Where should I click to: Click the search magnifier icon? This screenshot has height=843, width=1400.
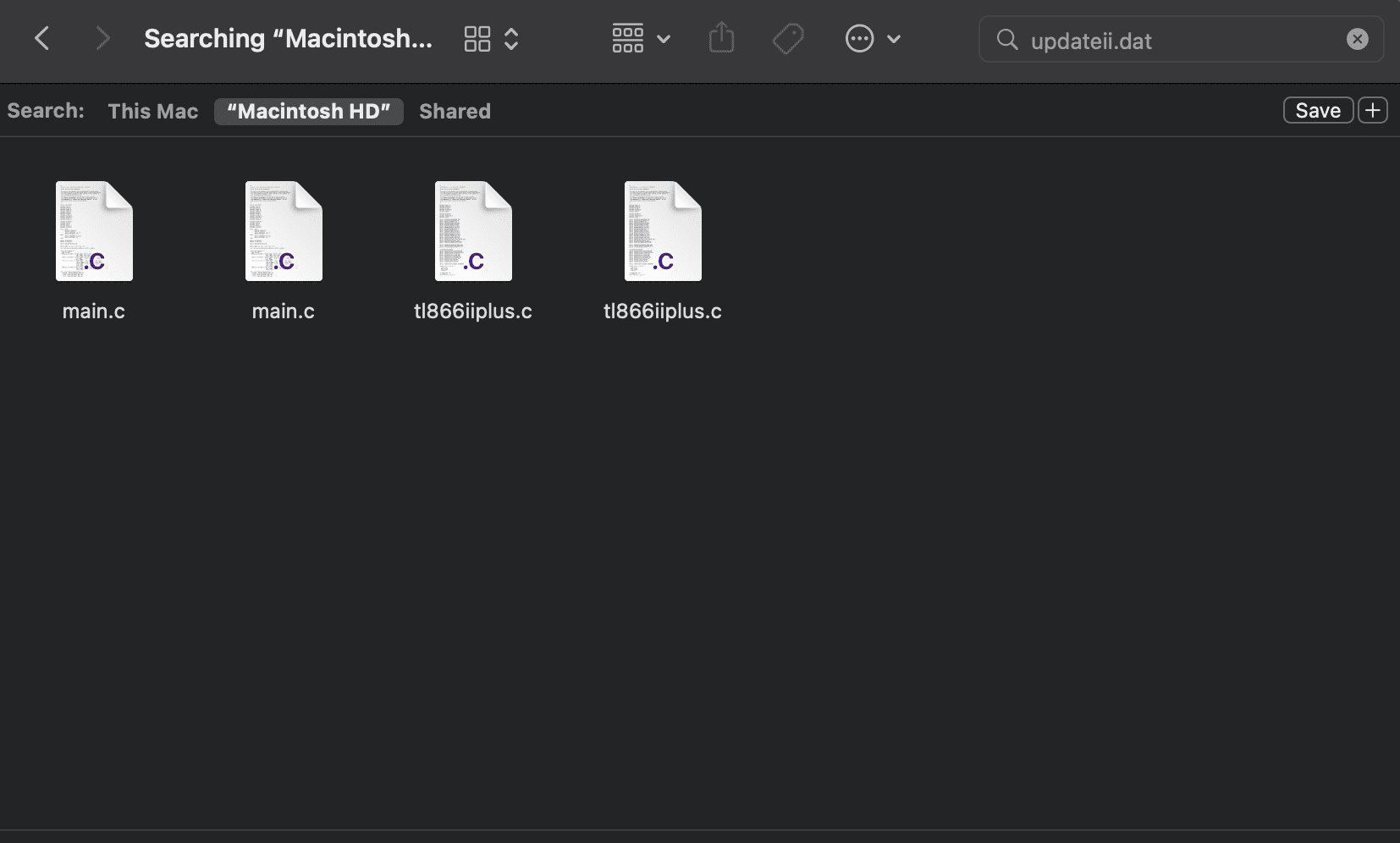tap(1006, 39)
